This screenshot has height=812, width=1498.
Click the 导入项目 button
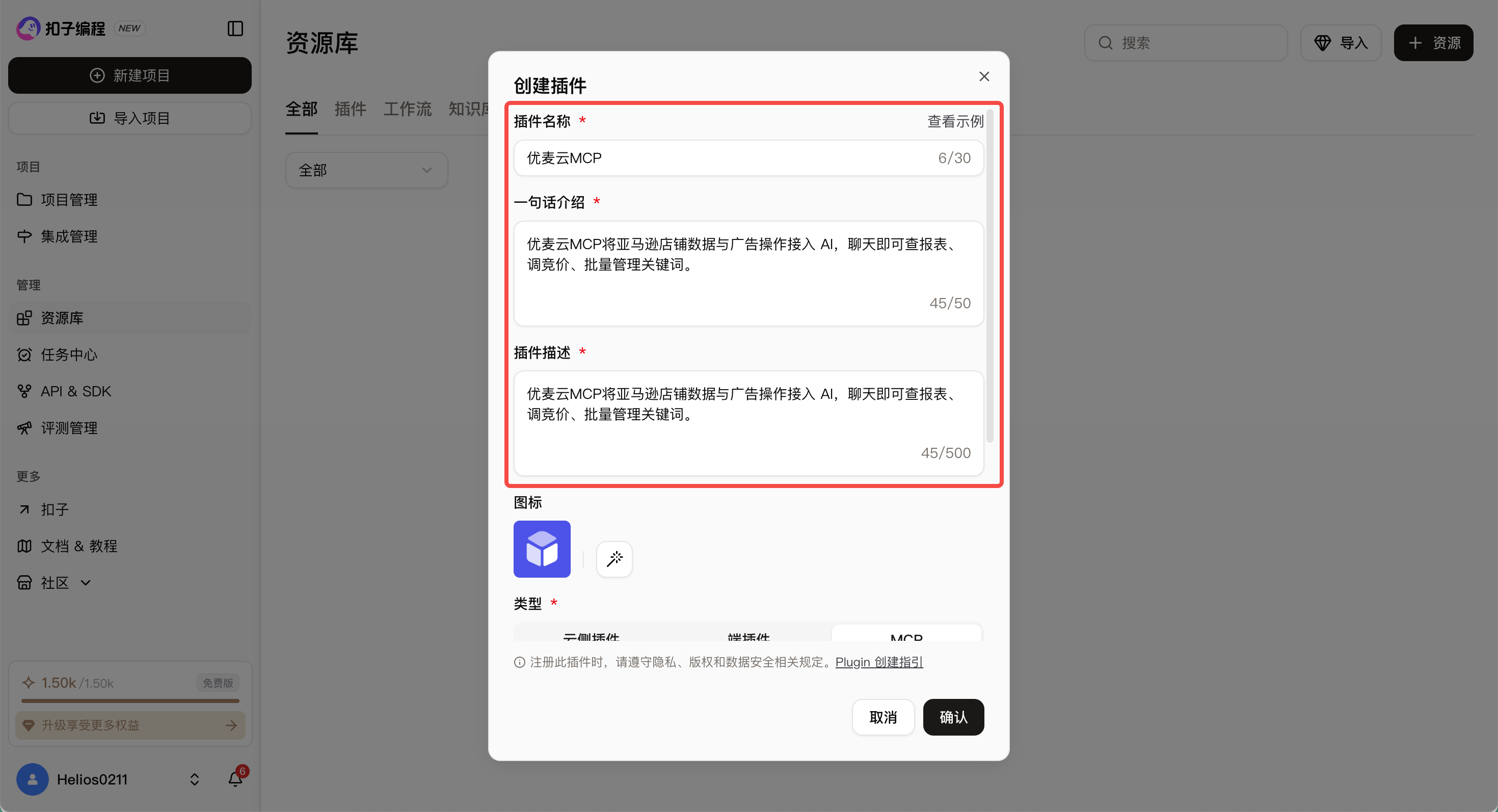click(x=130, y=118)
